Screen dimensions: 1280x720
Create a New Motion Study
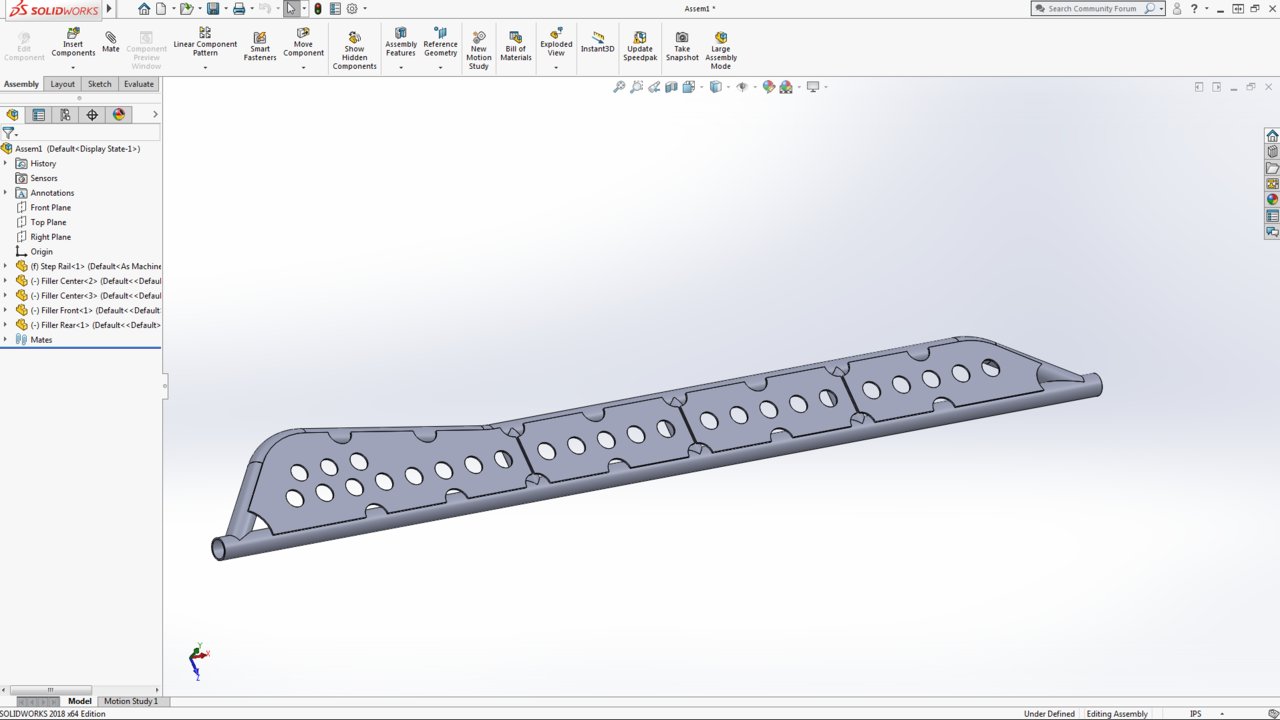pos(479,51)
